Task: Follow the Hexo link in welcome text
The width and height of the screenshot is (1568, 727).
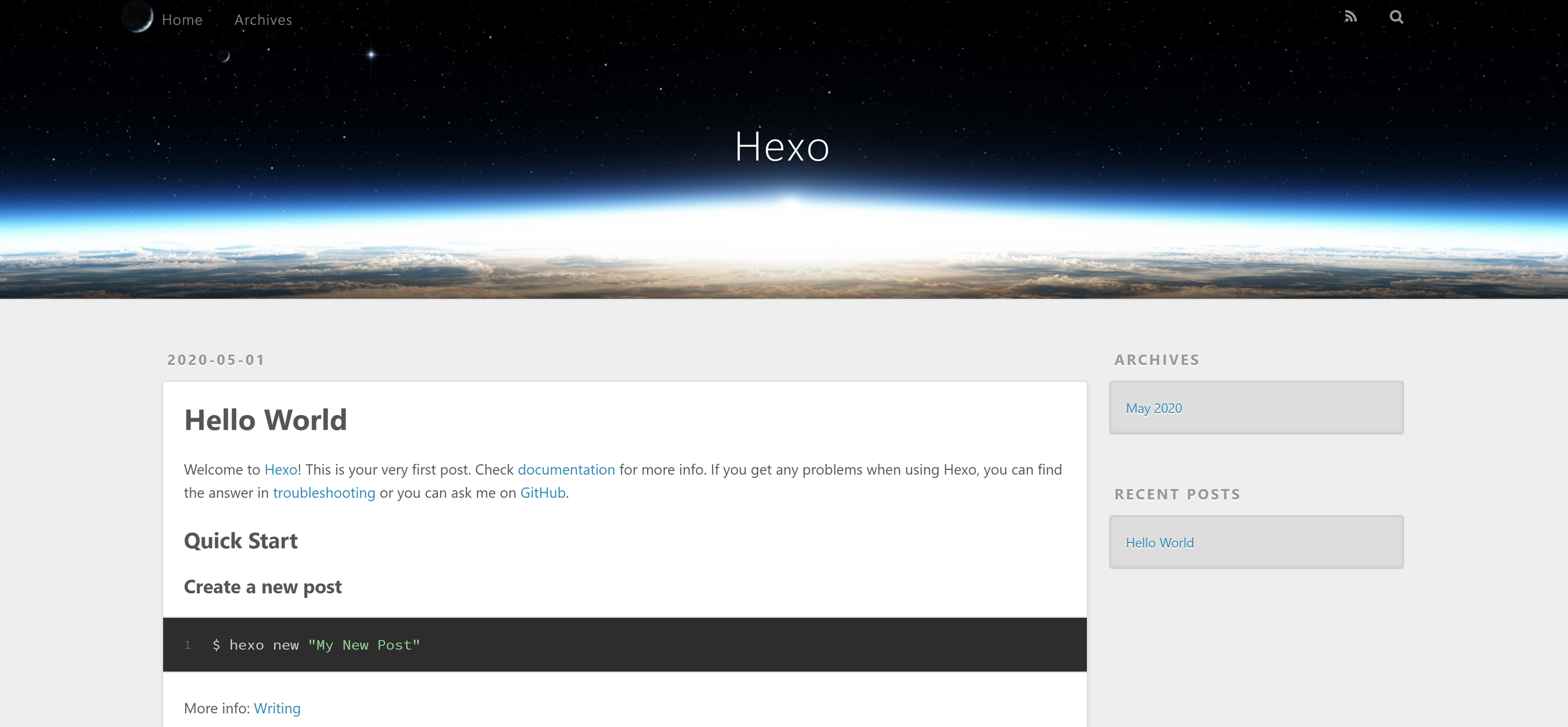Action: [281, 469]
